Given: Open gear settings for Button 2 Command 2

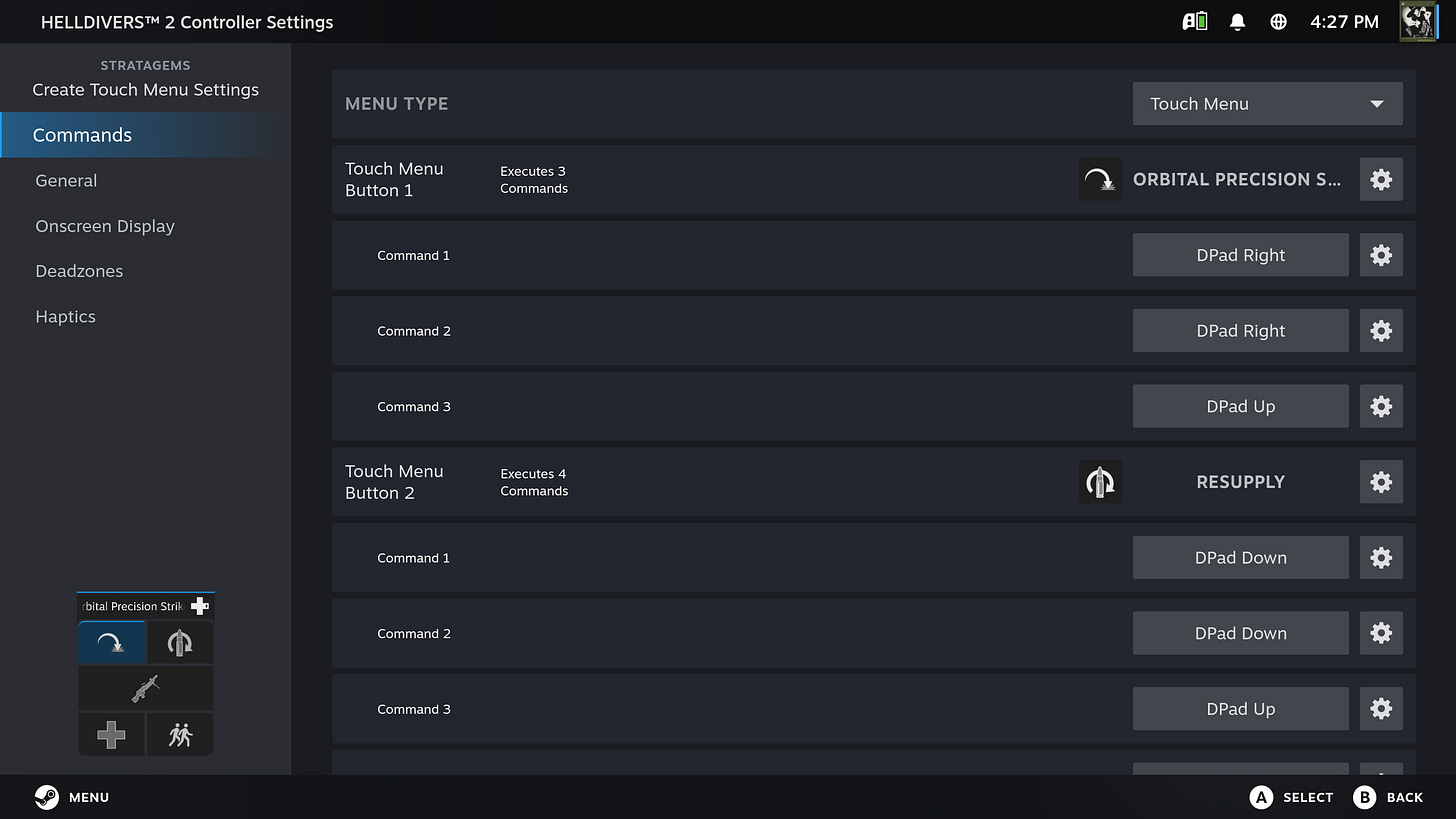Looking at the screenshot, I should point(1381,633).
